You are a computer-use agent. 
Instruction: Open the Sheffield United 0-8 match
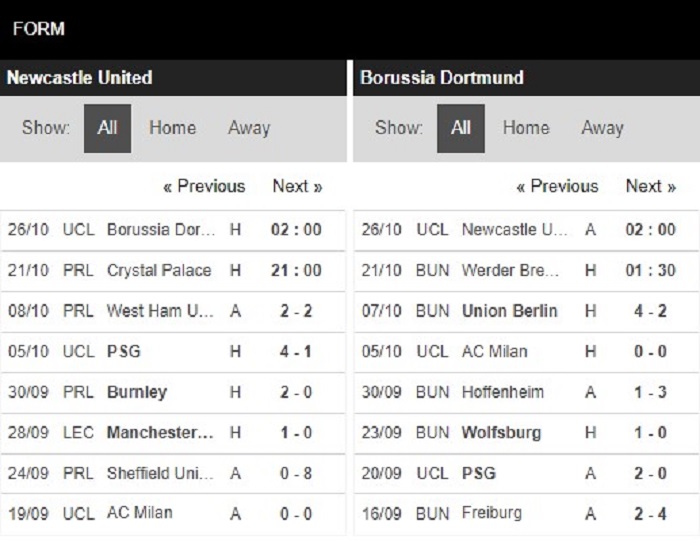point(173,473)
